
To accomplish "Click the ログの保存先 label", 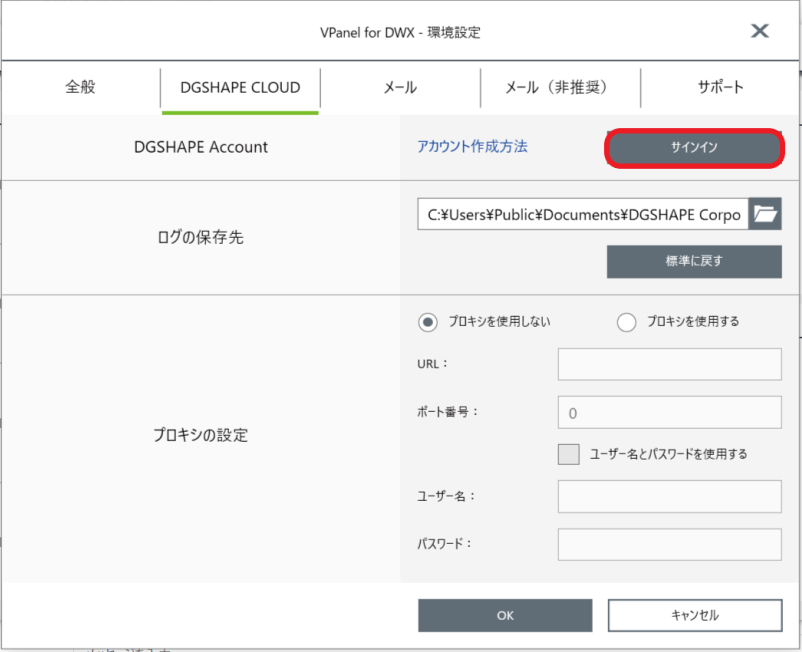I will click(x=200, y=237).
